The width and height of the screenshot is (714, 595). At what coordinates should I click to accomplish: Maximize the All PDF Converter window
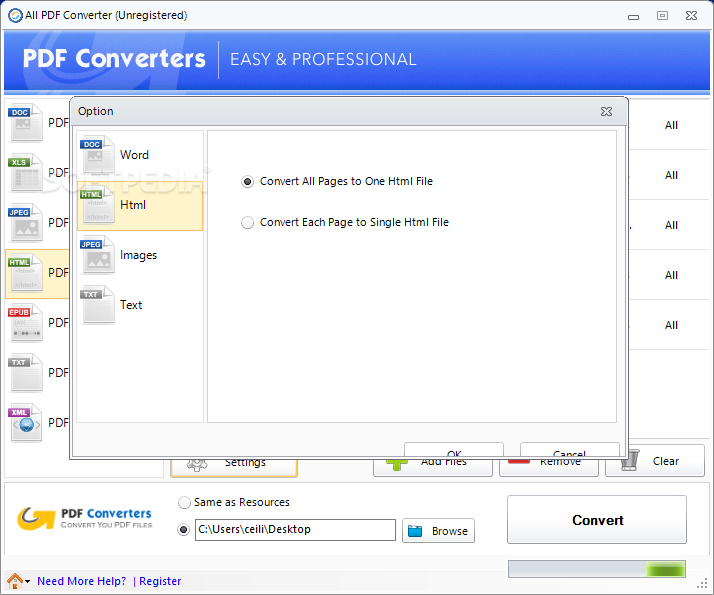pos(663,16)
